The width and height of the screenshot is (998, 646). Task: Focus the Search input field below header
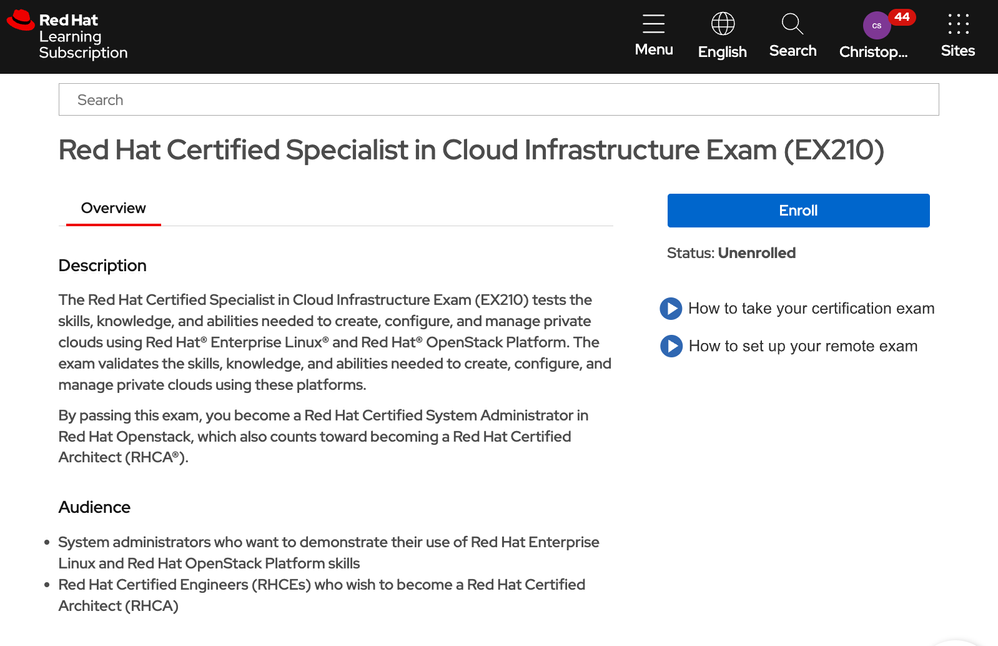[498, 100]
